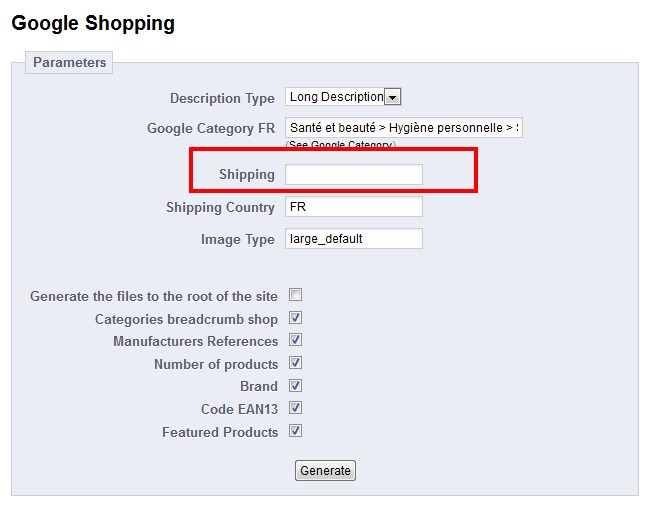657x507 pixels.
Task: Toggle the Code EAN13 checkbox
Action: coord(295,408)
